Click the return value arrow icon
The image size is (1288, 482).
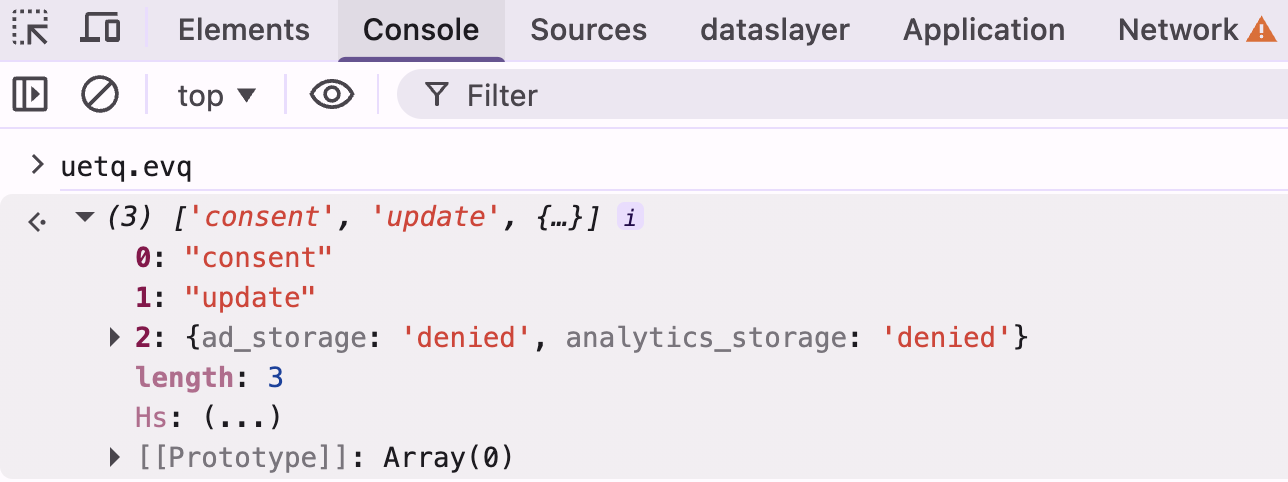coord(36,221)
